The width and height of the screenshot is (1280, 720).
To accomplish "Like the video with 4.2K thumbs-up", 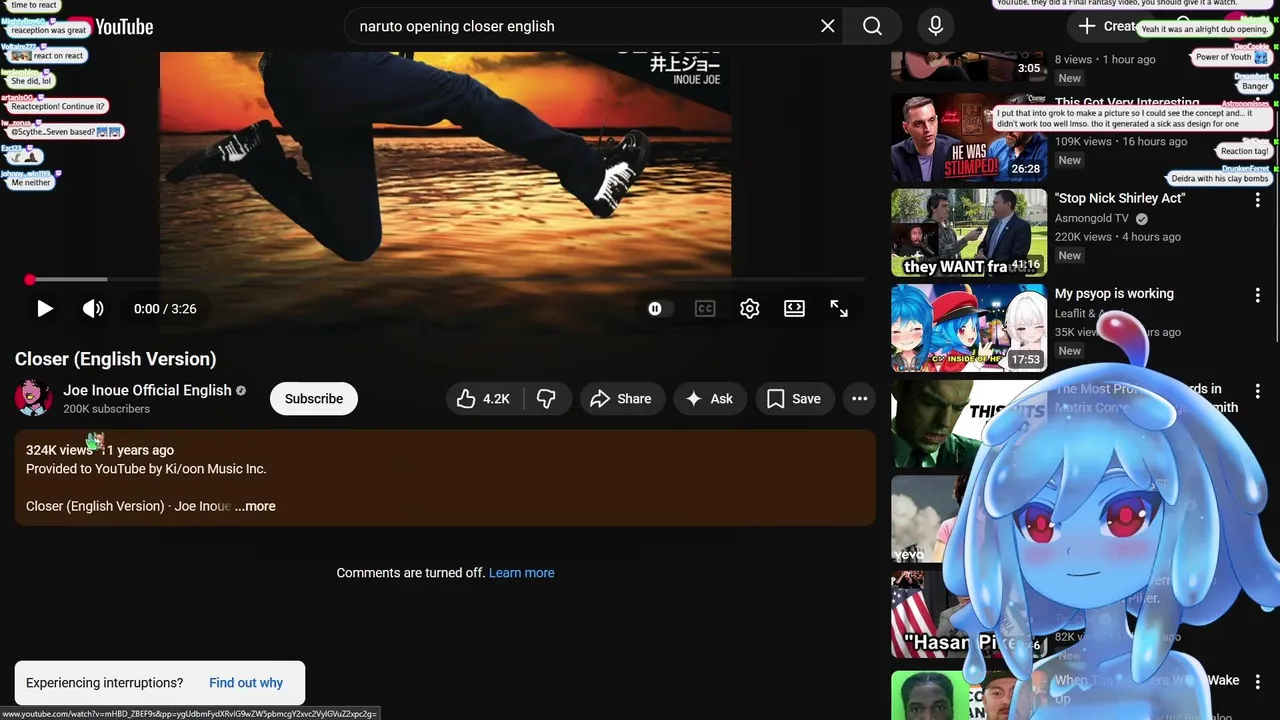I will [484, 398].
